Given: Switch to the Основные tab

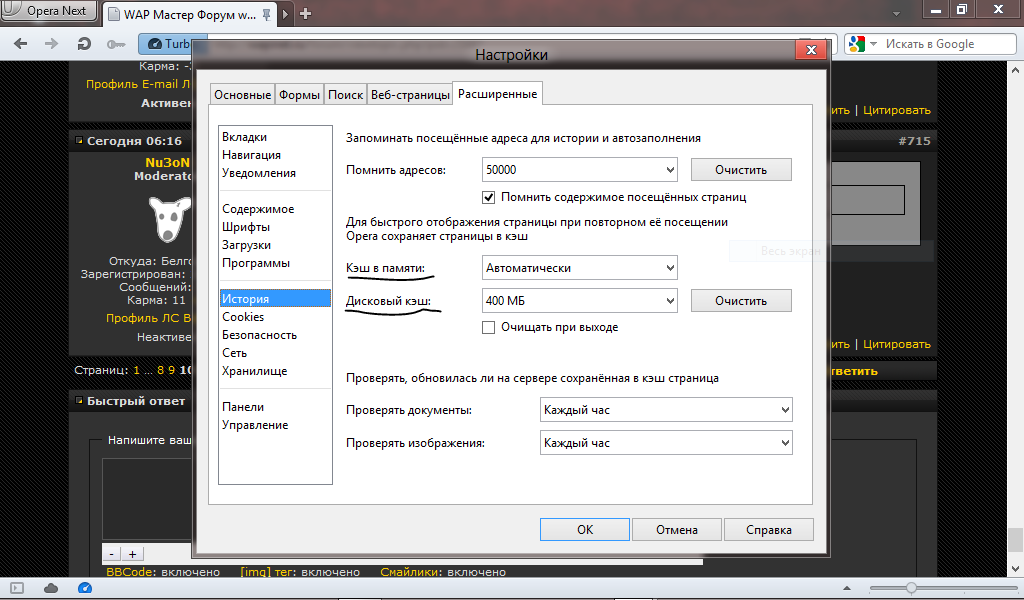Looking at the screenshot, I should coord(241,95).
